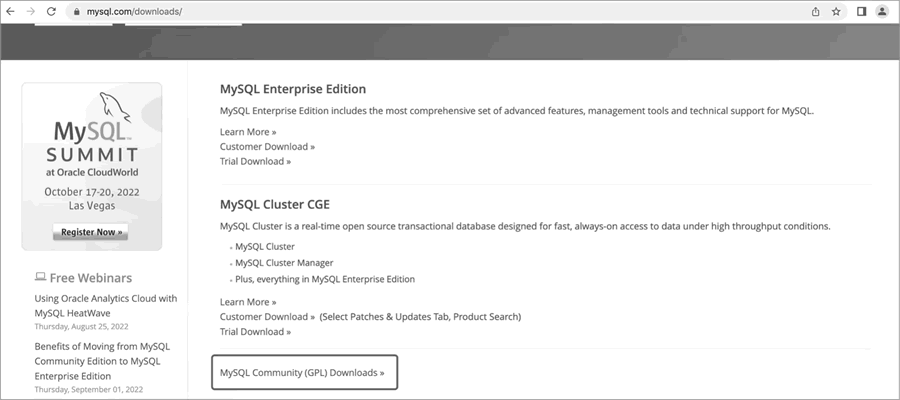
Task: Click the 'Thursday, September 01, 2022' date
Action: [x=88, y=389]
